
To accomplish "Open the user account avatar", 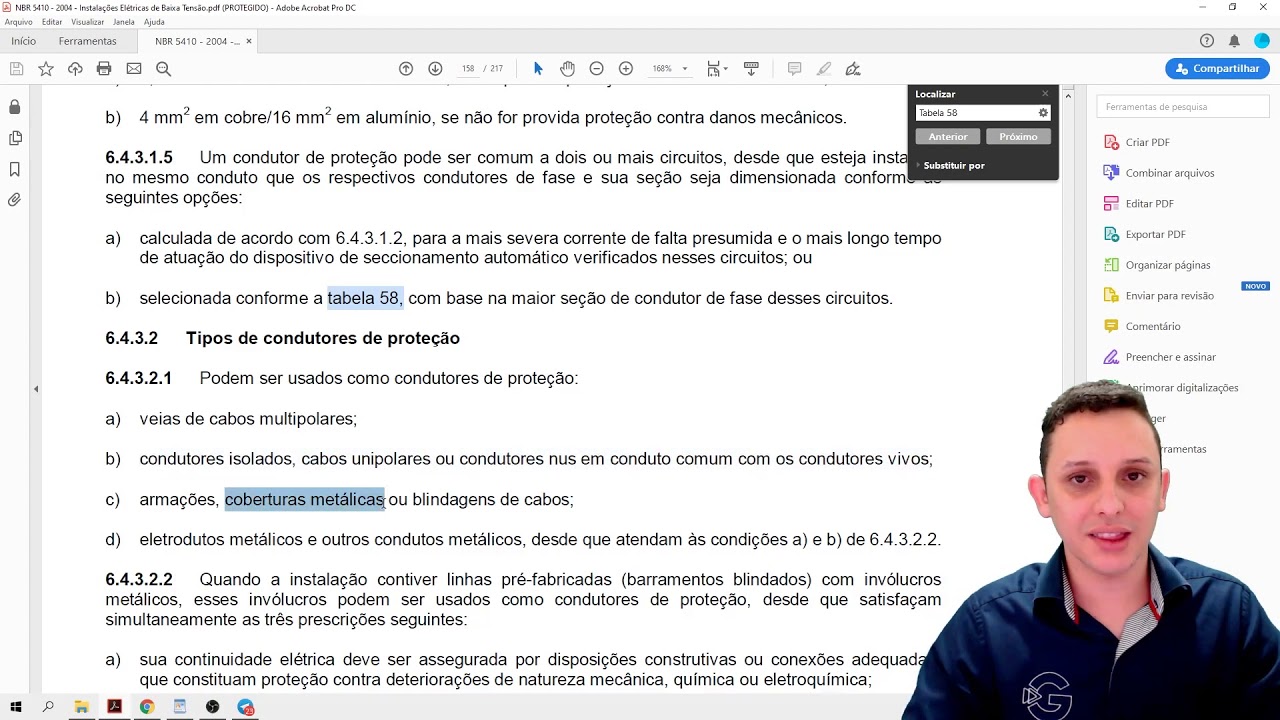I will (1261, 41).
